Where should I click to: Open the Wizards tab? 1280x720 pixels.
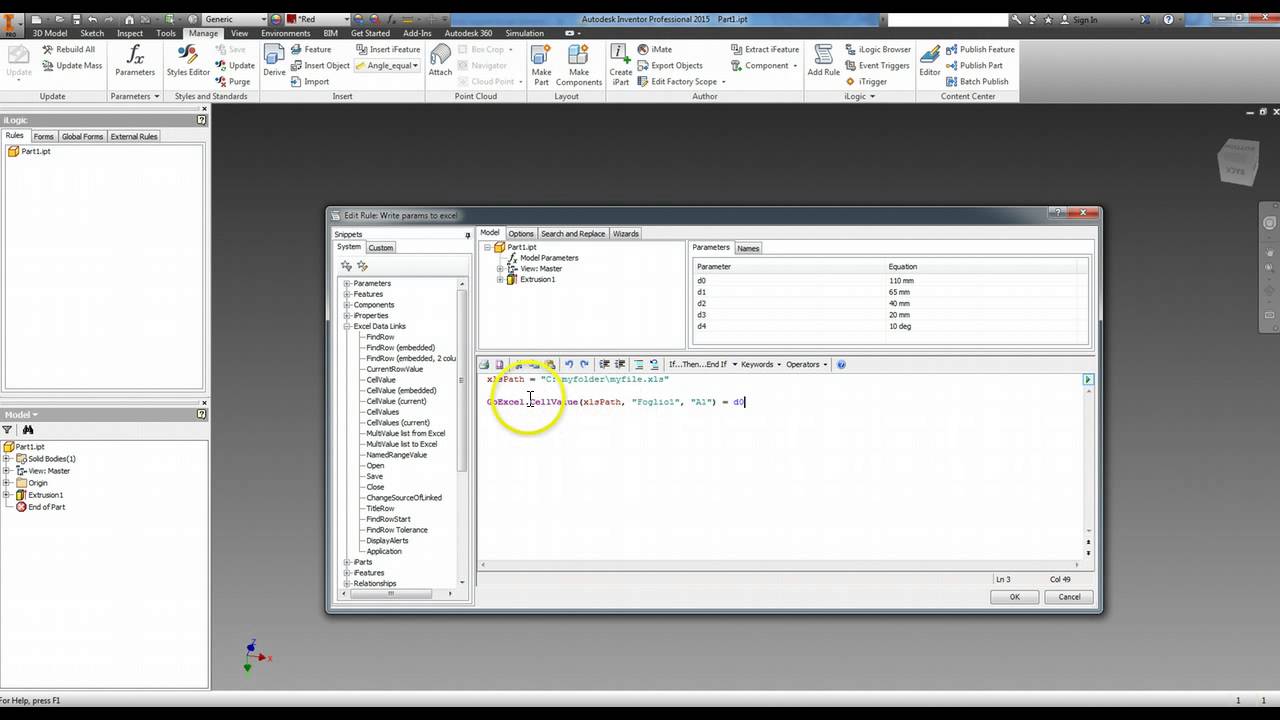(x=626, y=233)
